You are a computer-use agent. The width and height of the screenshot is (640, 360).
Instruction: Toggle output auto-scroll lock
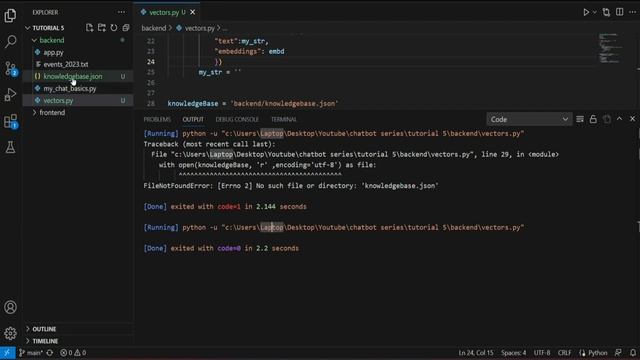tap(593, 119)
